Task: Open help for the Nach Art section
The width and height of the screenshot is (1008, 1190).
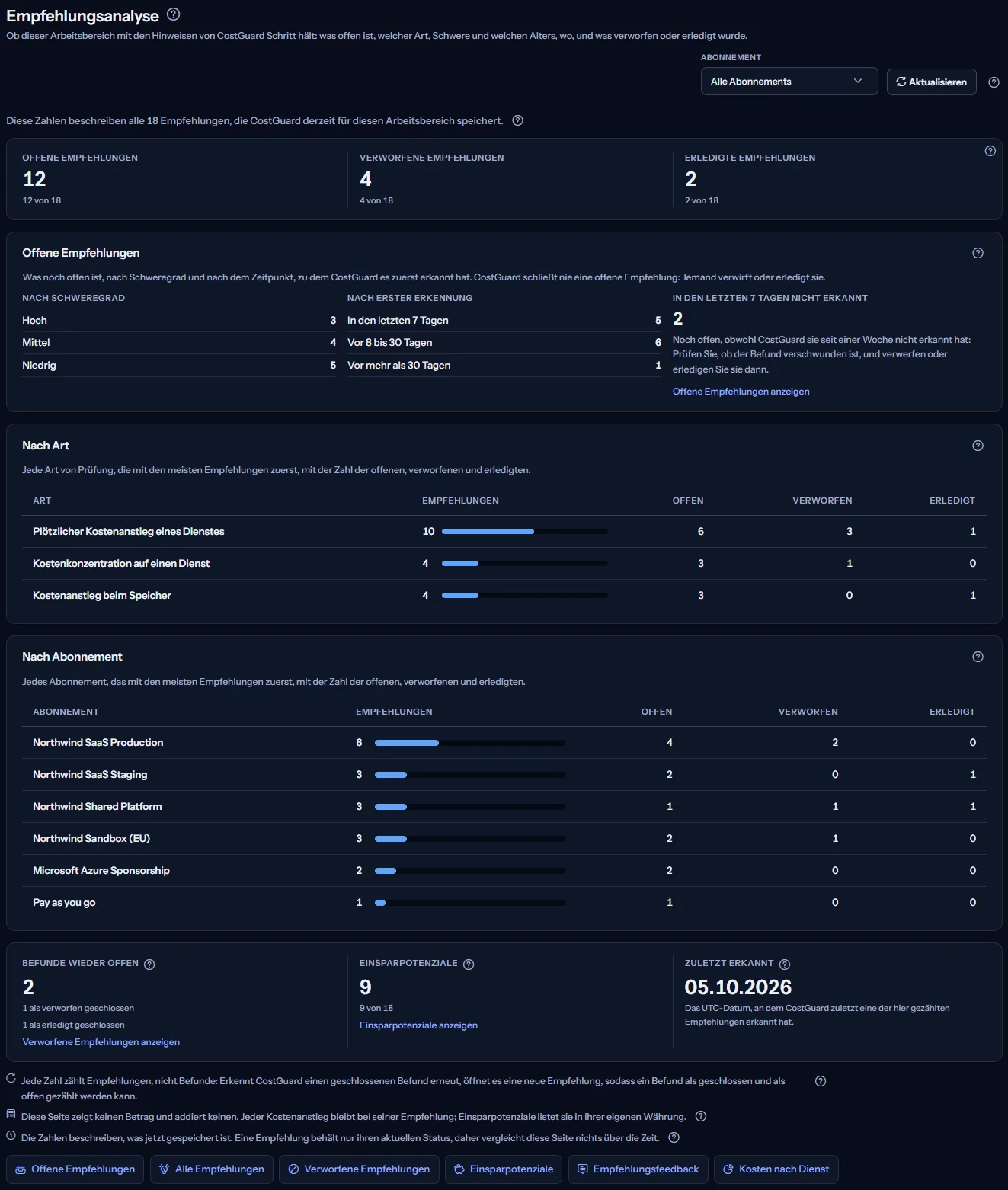Action: pos(978,446)
